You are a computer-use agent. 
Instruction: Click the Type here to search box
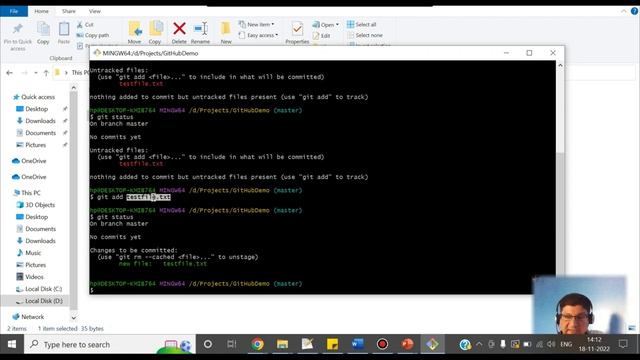pos(110,344)
